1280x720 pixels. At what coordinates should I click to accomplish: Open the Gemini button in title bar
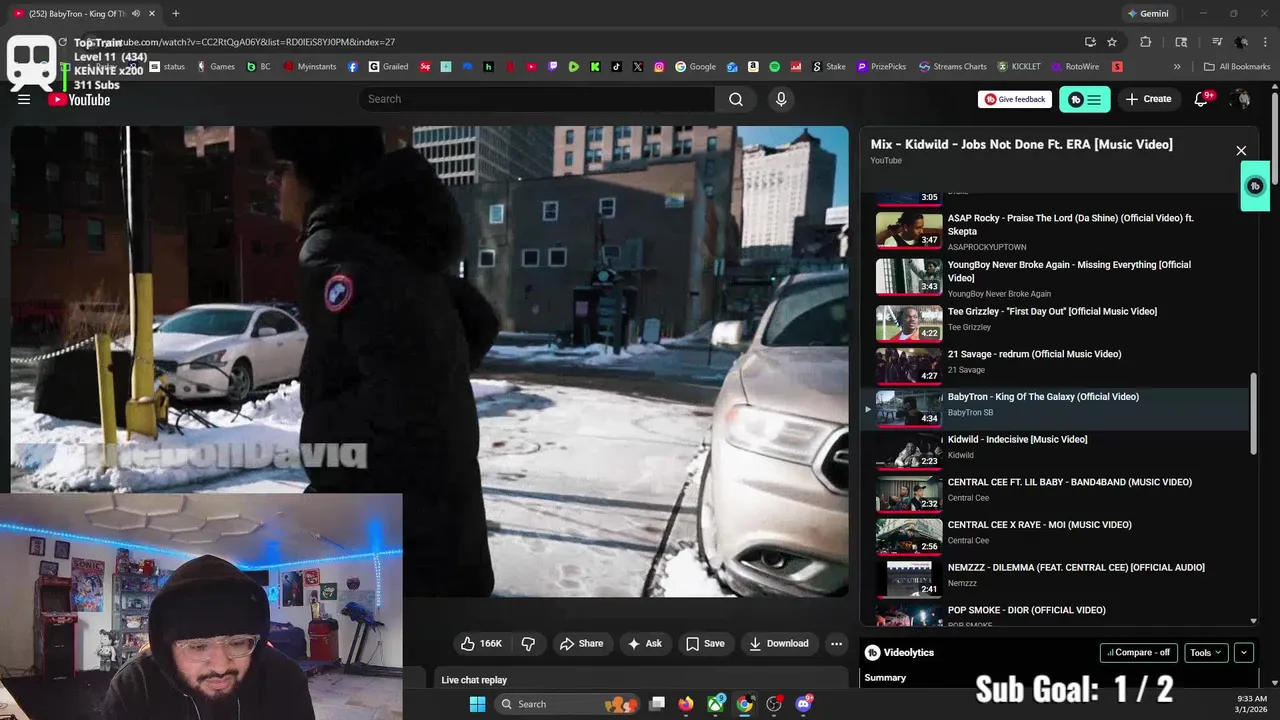(1147, 14)
